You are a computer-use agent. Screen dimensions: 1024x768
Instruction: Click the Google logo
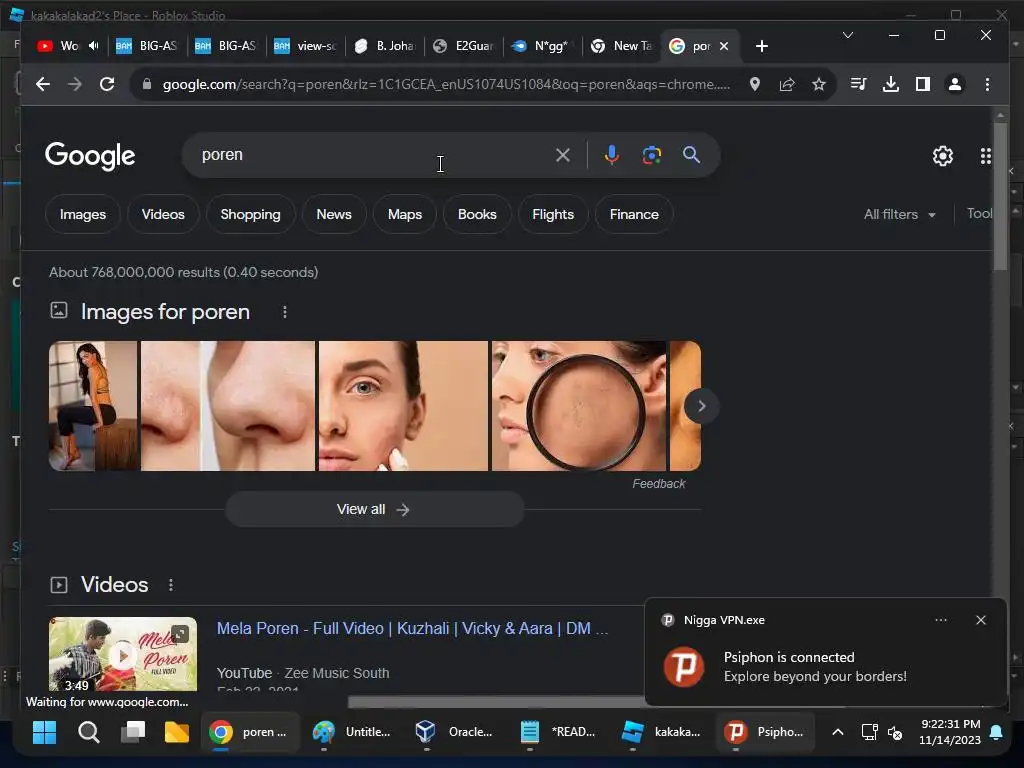point(90,156)
